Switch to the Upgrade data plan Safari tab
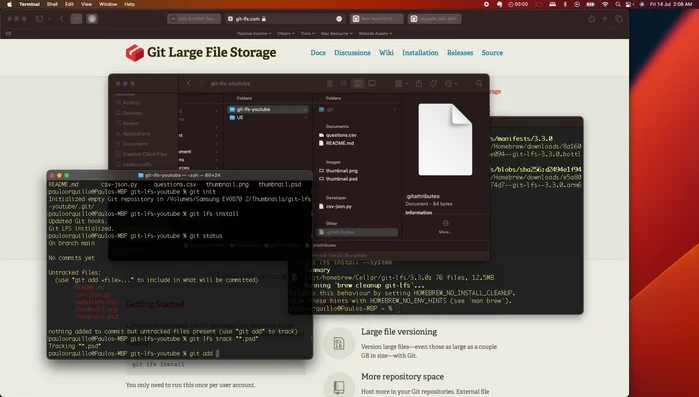Screen dimensions: 699x397 coord(435,19)
